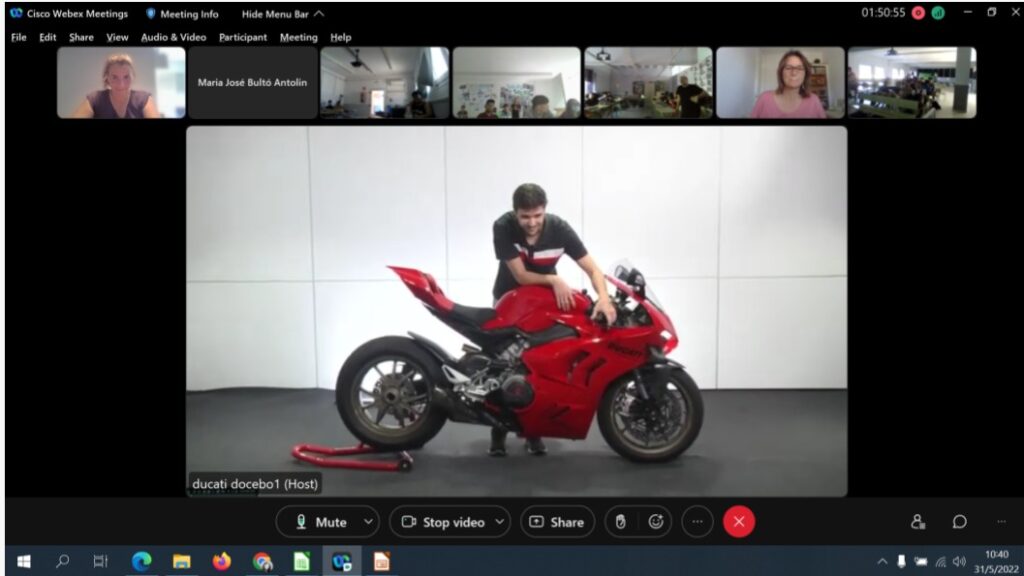Expand video options arrow next to Stop video
The image size is (1024, 576).
coord(500,522)
